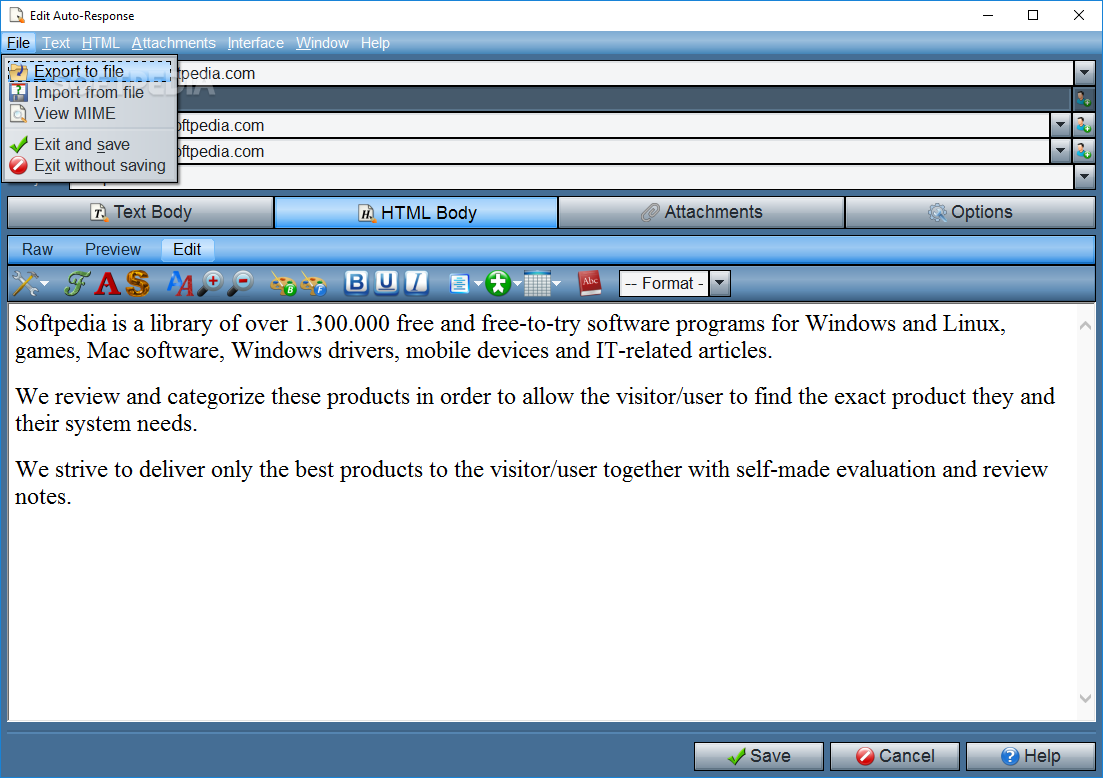Open the HTML menu
Viewport: 1103px width, 778px height.
[101, 43]
